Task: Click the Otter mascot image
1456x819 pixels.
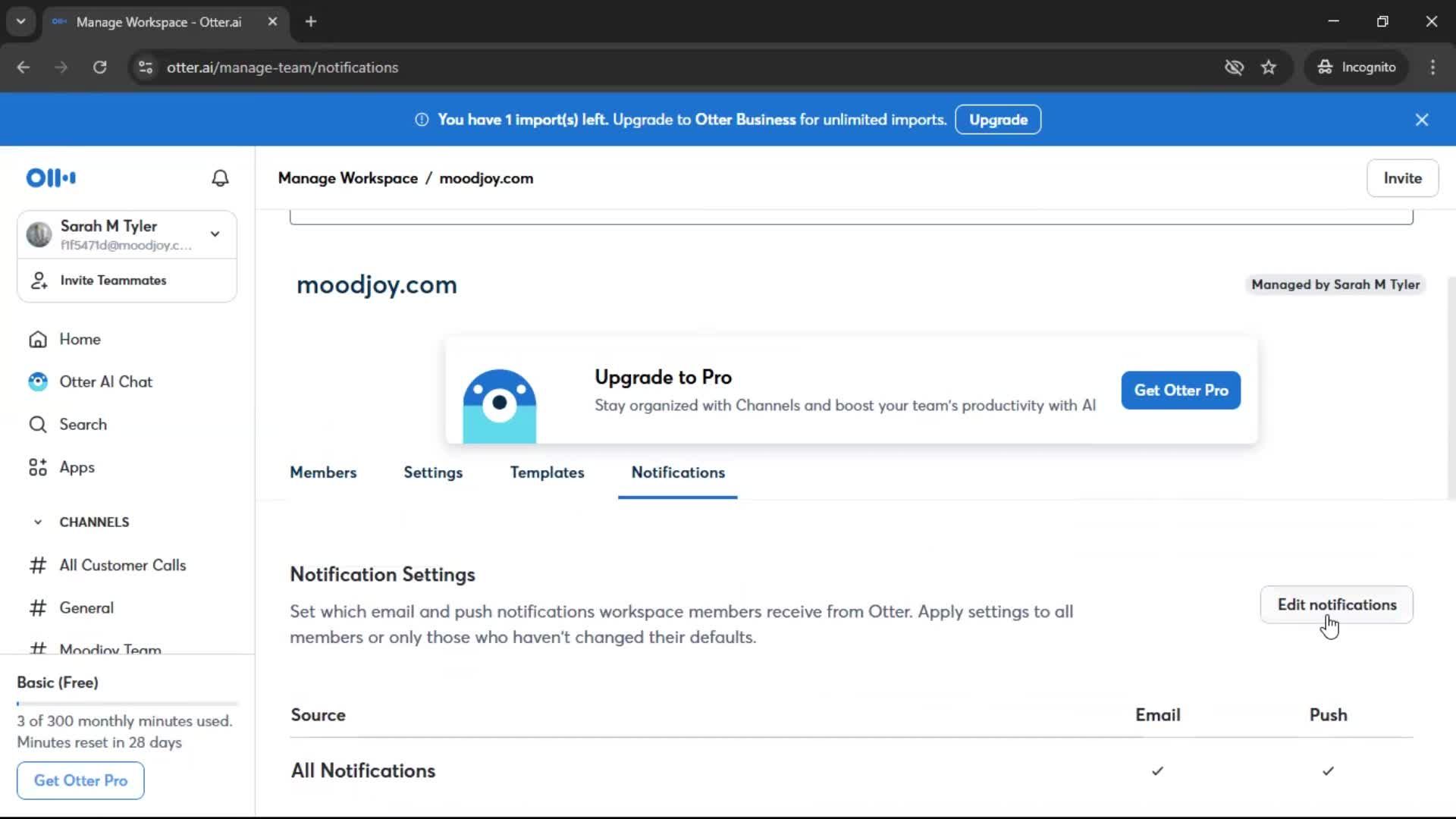Action: tap(499, 406)
